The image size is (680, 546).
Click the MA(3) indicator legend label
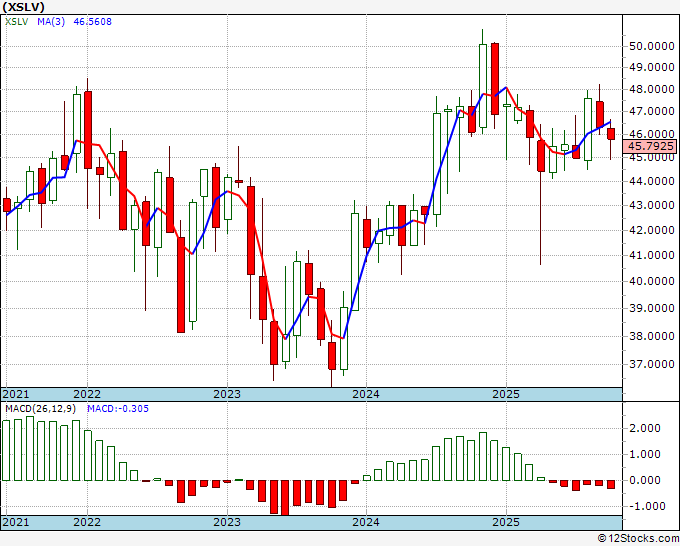[x=51, y=21]
